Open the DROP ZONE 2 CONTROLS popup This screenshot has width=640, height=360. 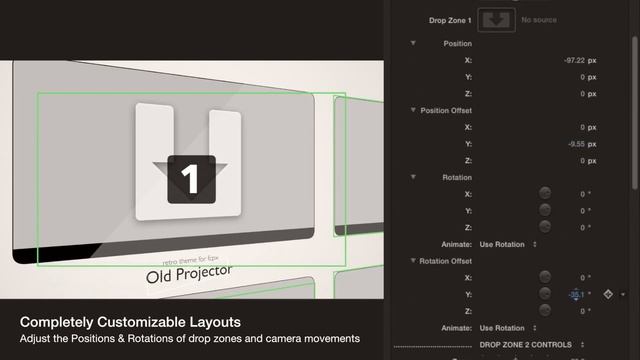click(x=532, y=345)
